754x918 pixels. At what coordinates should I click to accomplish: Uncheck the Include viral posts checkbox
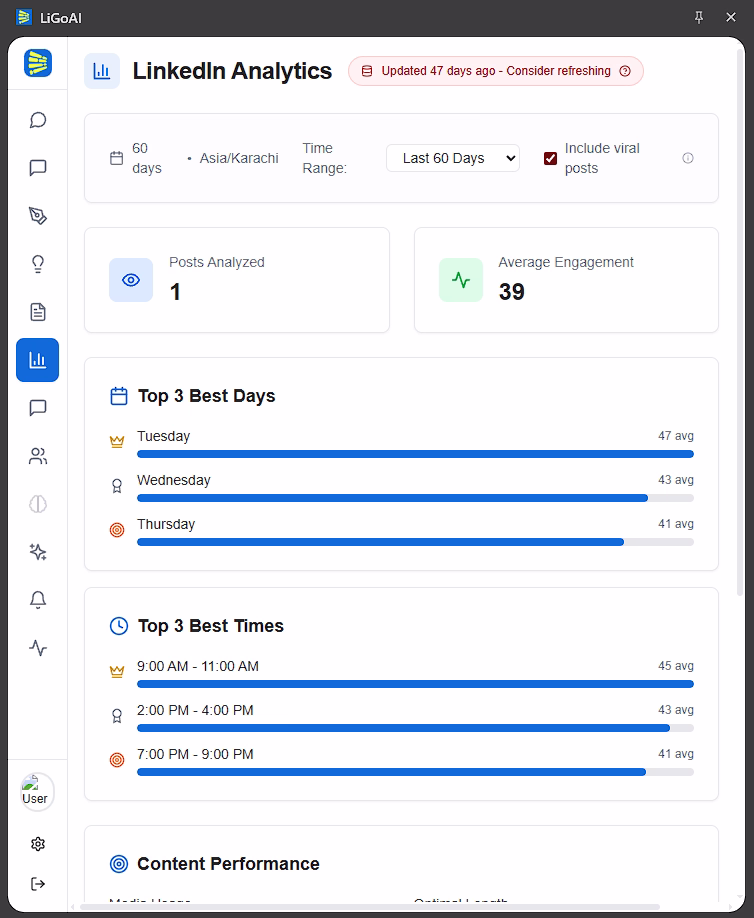[550, 158]
